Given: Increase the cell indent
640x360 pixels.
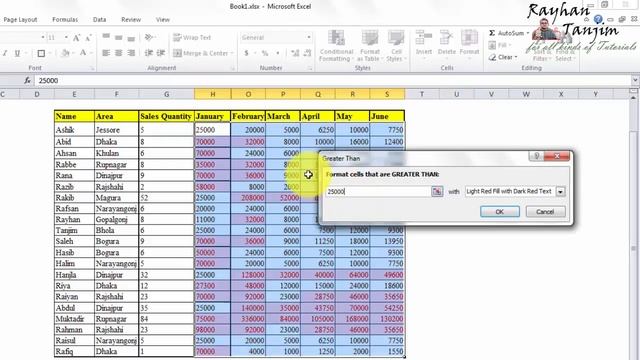Looking at the screenshot, I should 161,53.
